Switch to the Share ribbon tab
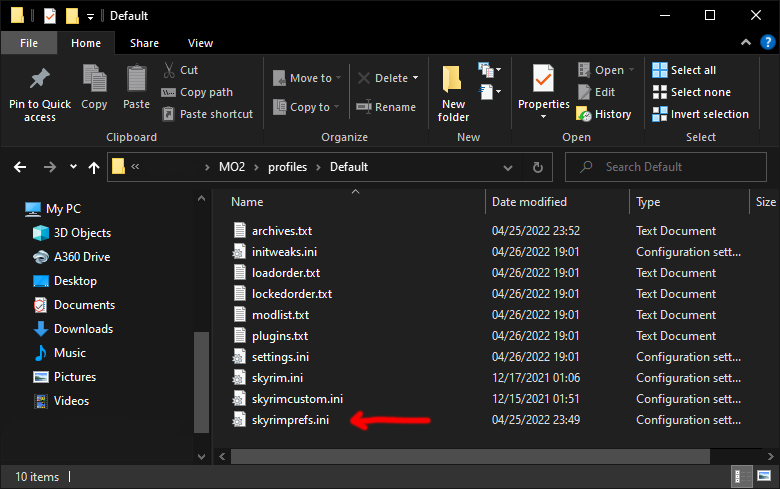 pos(144,43)
